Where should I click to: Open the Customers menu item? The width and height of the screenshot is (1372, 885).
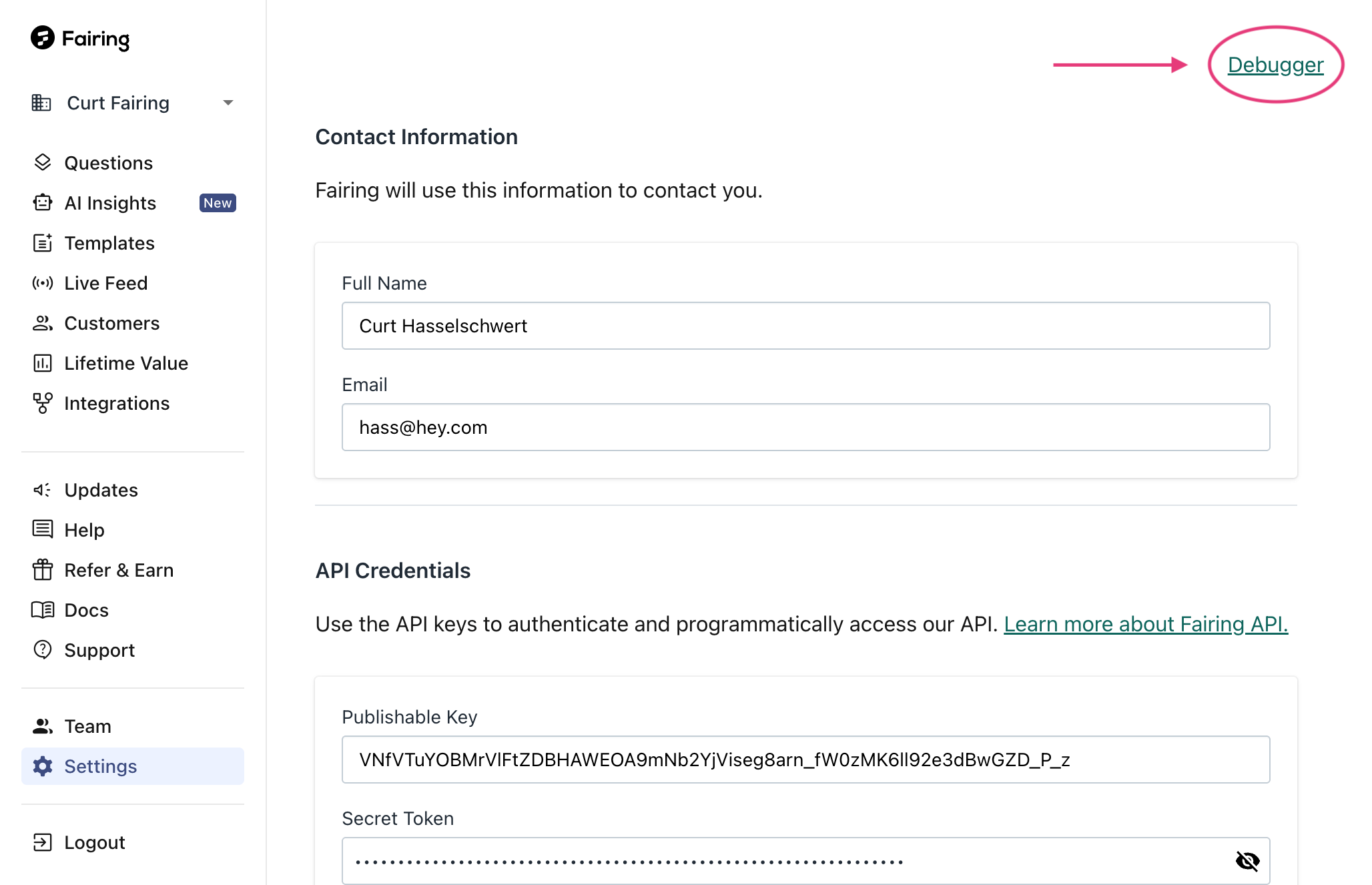click(111, 323)
